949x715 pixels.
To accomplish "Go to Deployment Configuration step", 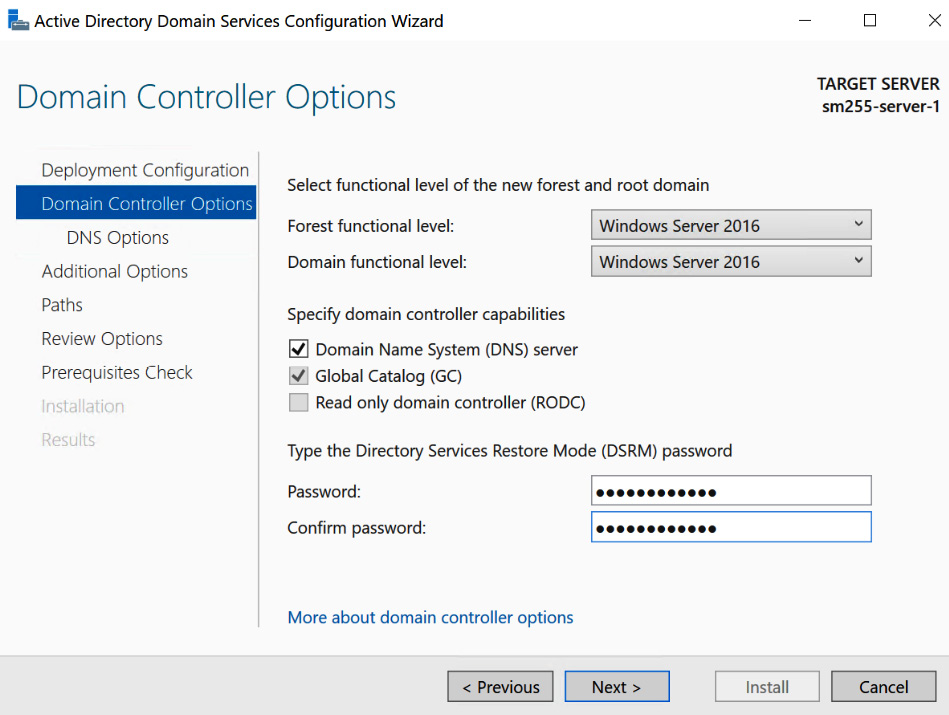I will (x=145, y=170).
